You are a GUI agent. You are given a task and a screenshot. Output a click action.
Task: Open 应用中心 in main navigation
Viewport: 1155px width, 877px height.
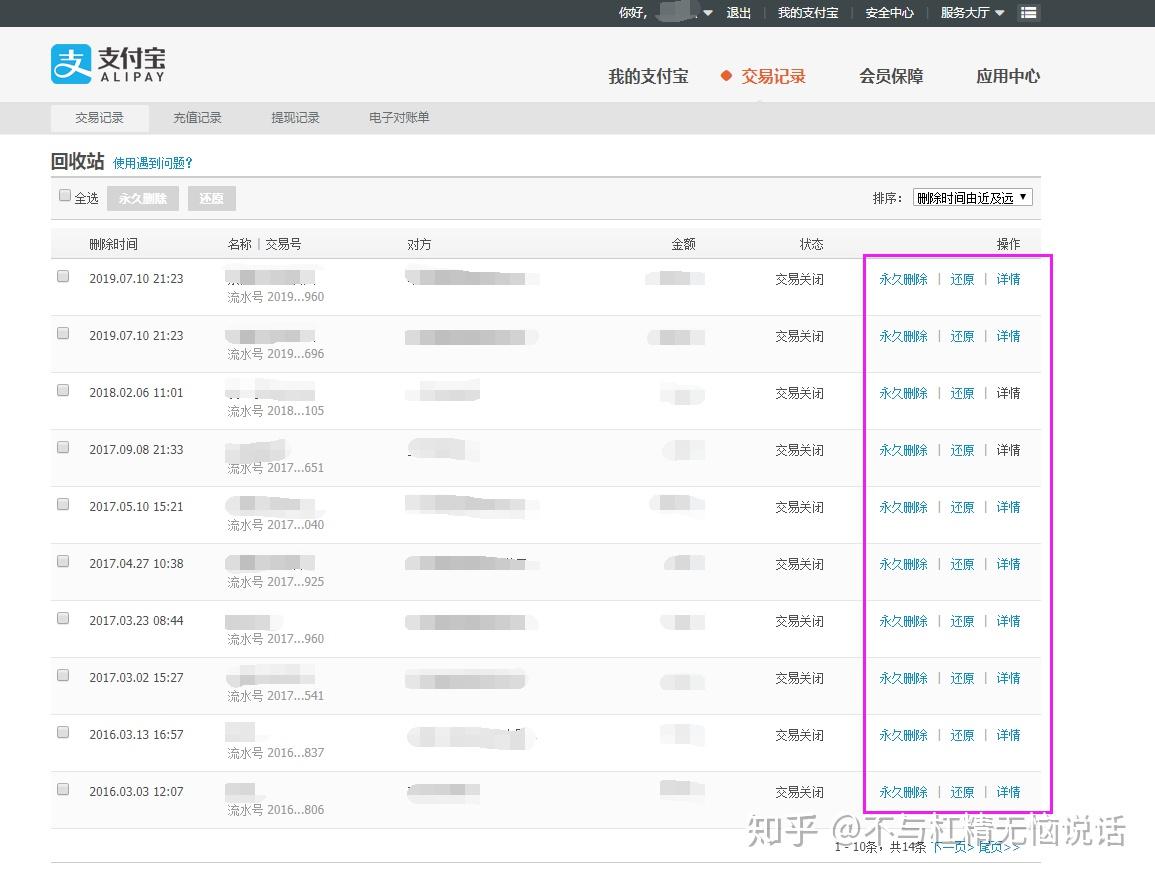1008,76
